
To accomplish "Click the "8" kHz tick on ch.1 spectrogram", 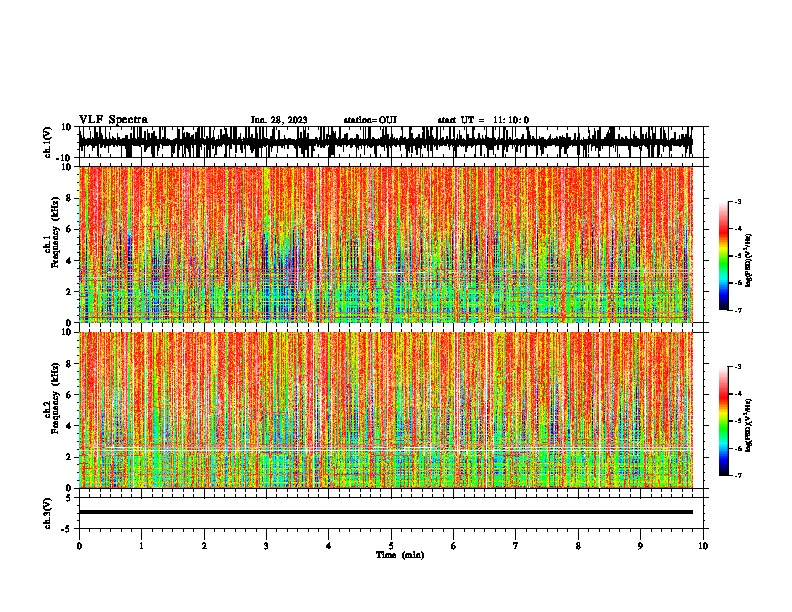I will (70, 198).
